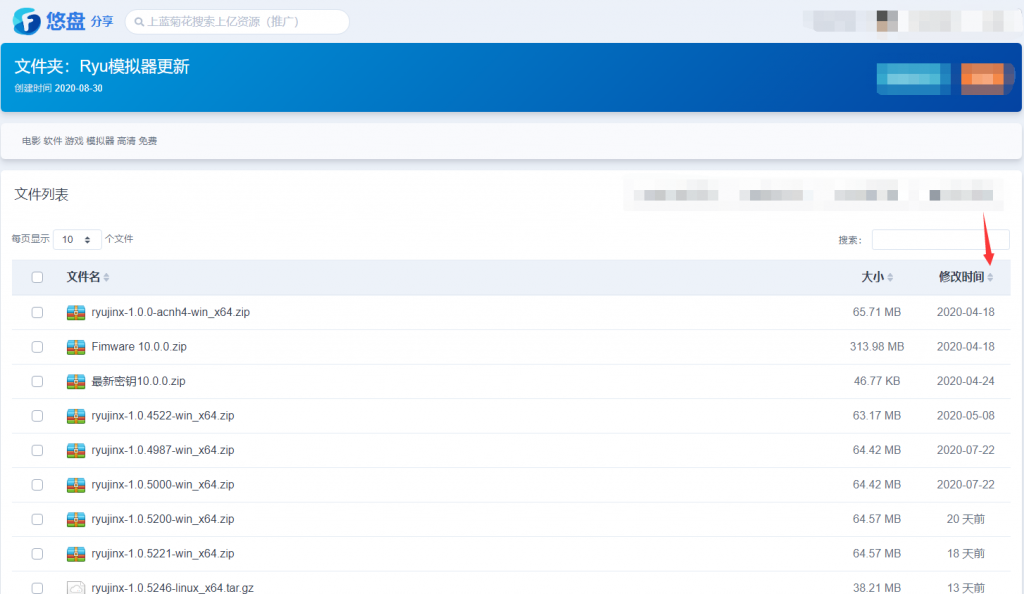This screenshot has height=594, width=1024.
Task: Click the size value 46.77 KB
Action: (877, 382)
